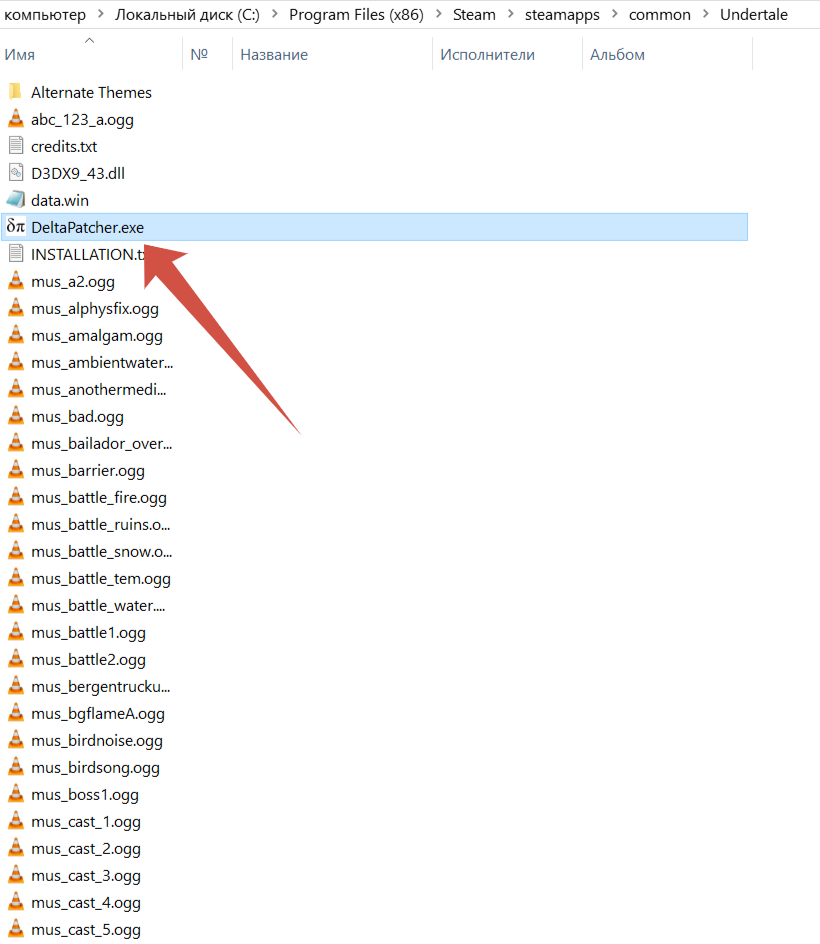The height and width of the screenshot is (944, 820).
Task: Expand breadcrumb chevron after Program Files (x86)
Action: pyautogui.click(x=438, y=14)
